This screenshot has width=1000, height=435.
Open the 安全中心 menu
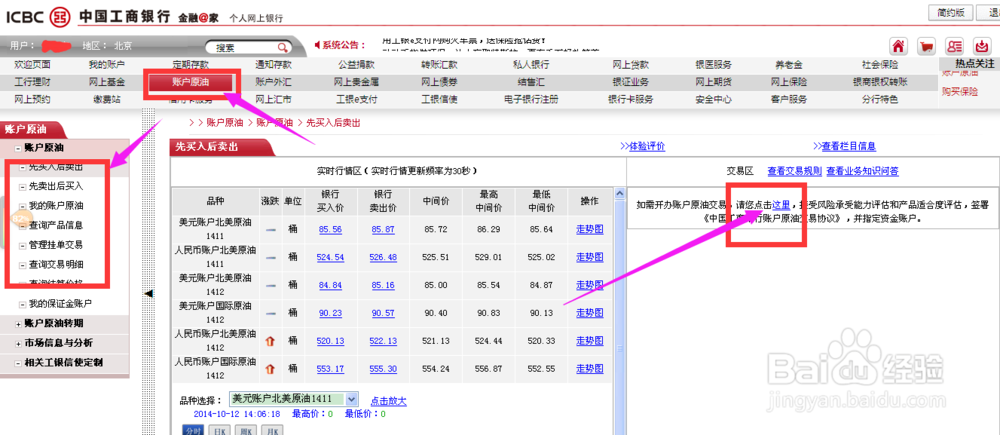(x=714, y=99)
